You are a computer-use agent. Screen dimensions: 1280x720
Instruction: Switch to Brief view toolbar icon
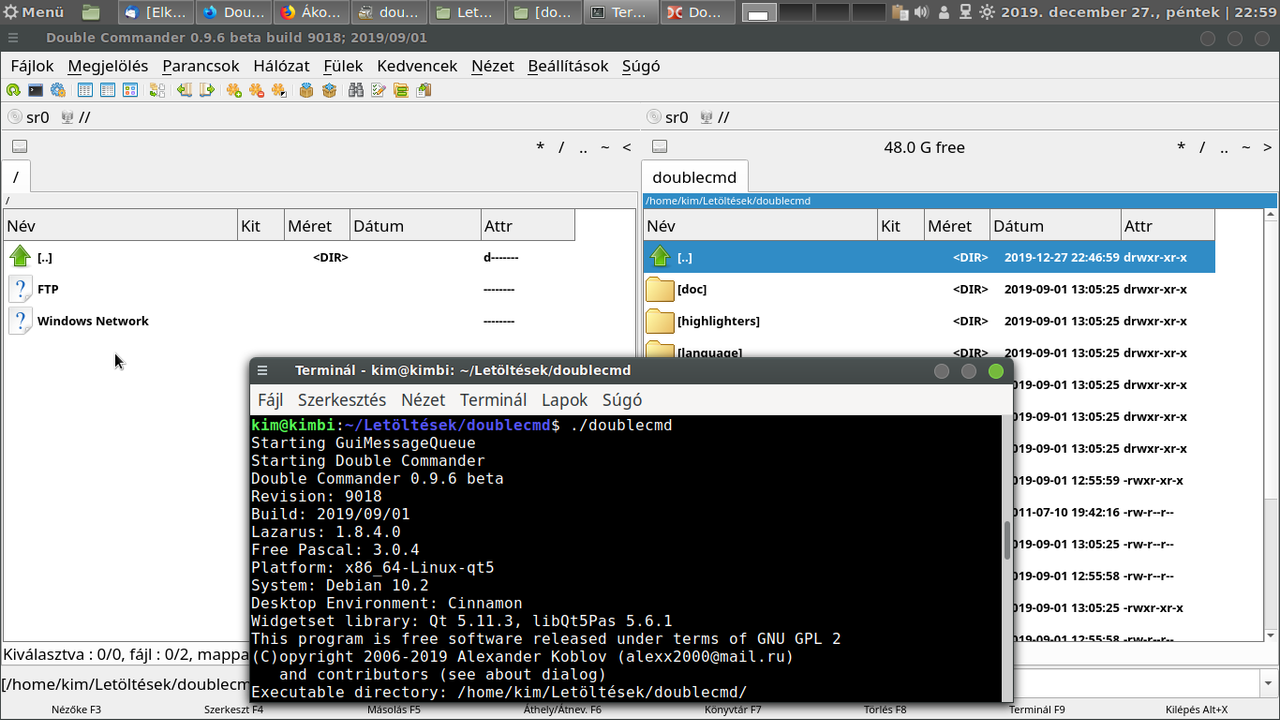click(85, 90)
